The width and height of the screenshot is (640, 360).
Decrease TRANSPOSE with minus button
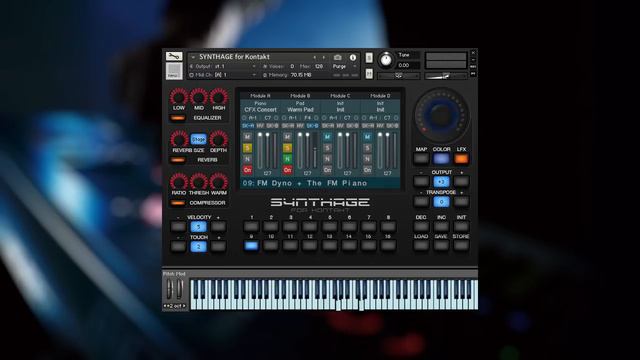pos(421,202)
